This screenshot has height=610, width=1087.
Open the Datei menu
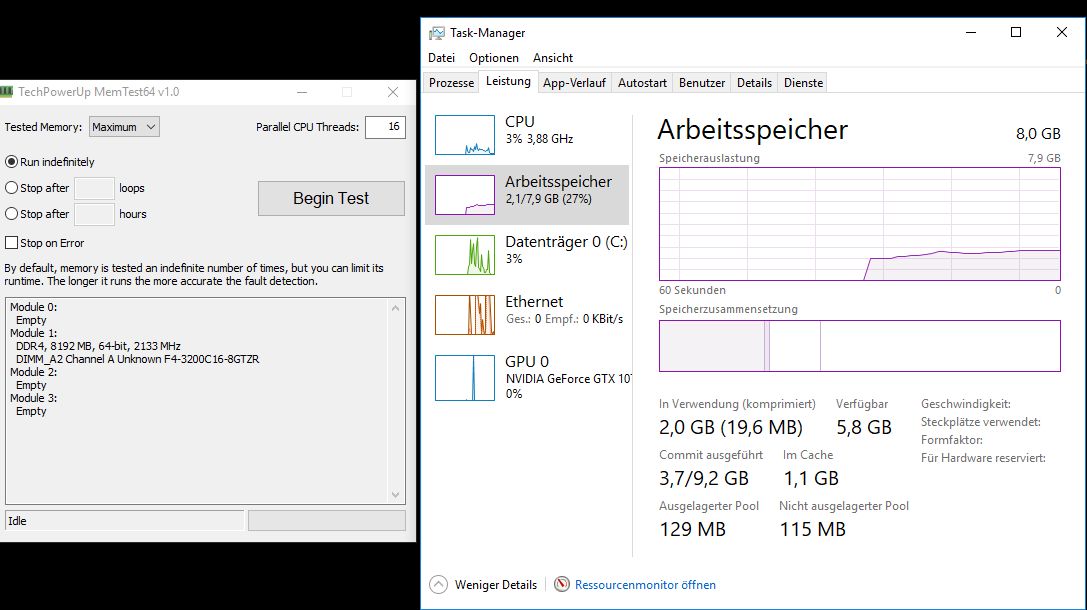point(442,58)
